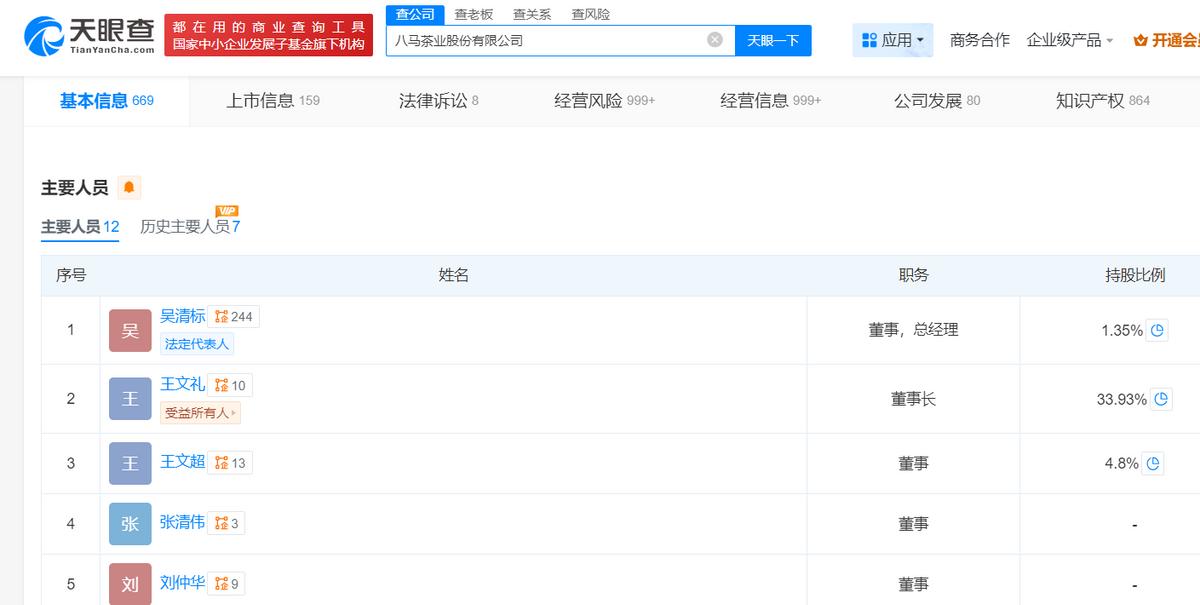Screen dimensions: 1200x605
Task: Click the 天眼一下 search button
Action: point(773,40)
